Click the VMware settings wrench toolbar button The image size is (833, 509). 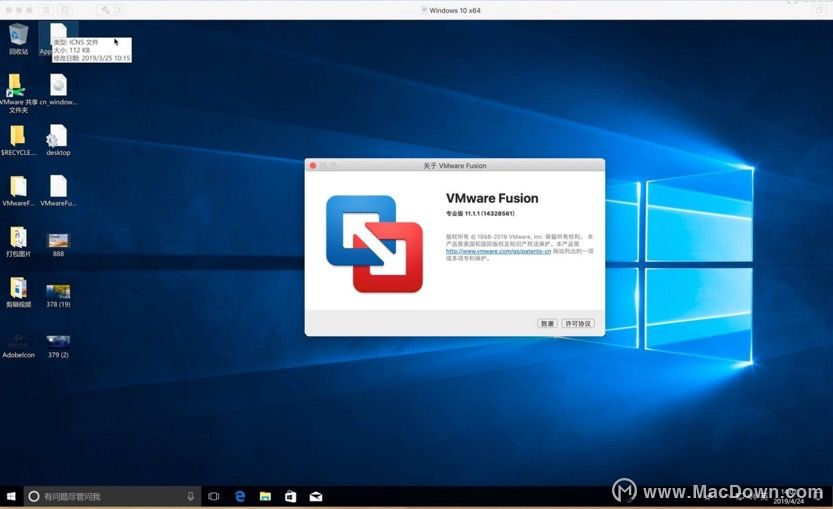click(106, 10)
